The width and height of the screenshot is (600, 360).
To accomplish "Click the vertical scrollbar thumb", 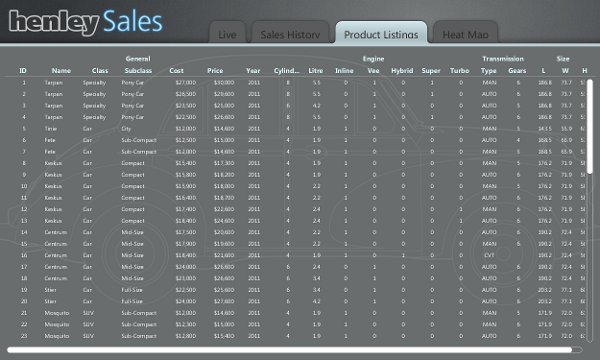I will click(x=590, y=126).
